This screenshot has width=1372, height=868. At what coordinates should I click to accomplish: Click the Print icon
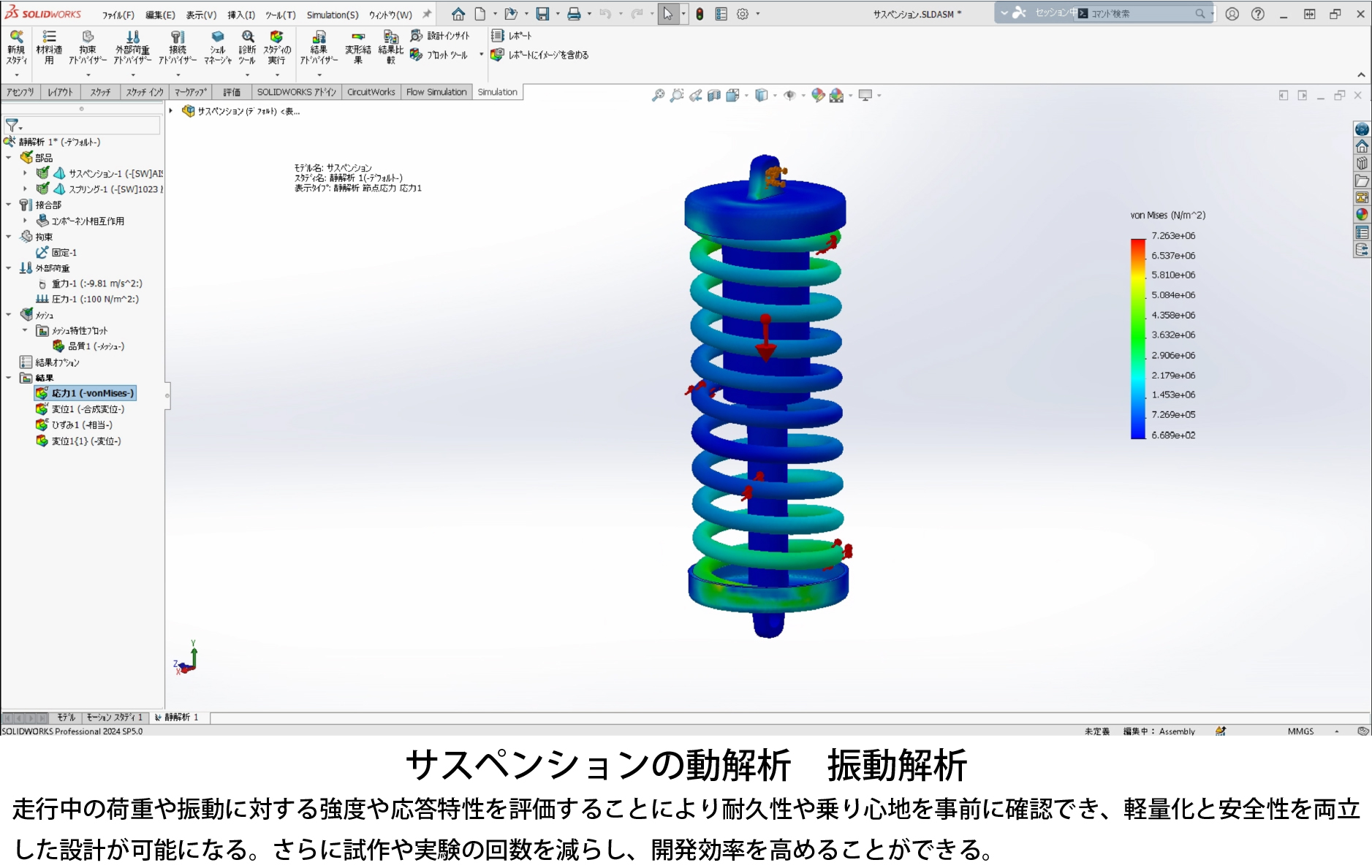[x=574, y=14]
